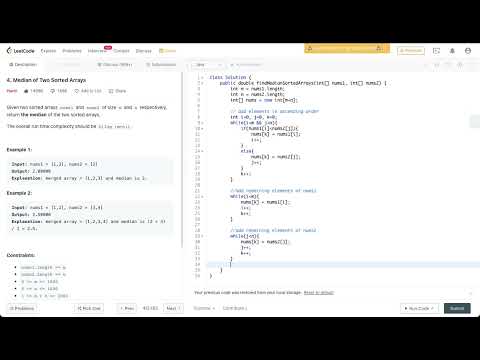Submit the solution
Viewport: 480px width, 360px height.
point(457,308)
